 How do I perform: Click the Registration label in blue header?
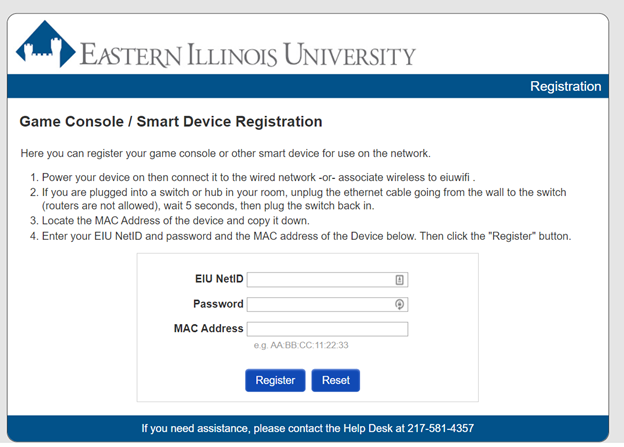(x=565, y=87)
